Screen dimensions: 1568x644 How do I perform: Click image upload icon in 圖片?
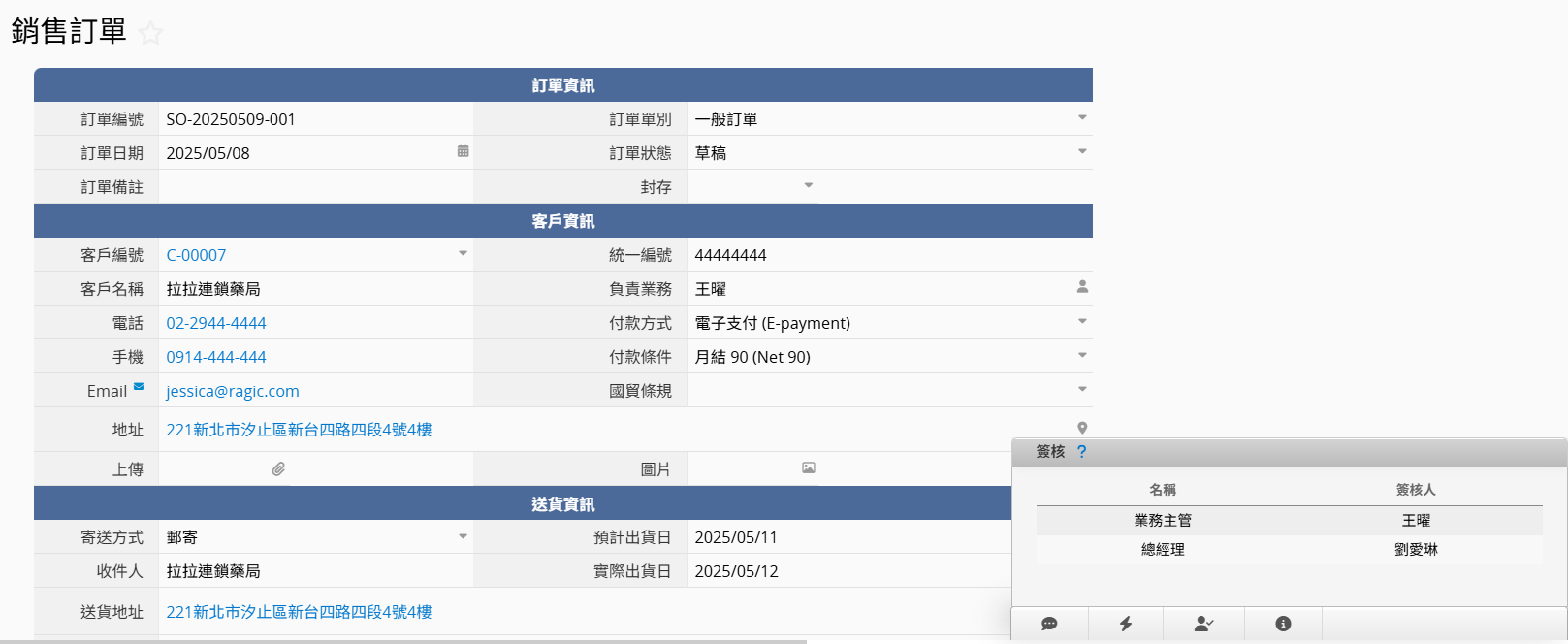(809, 467)
